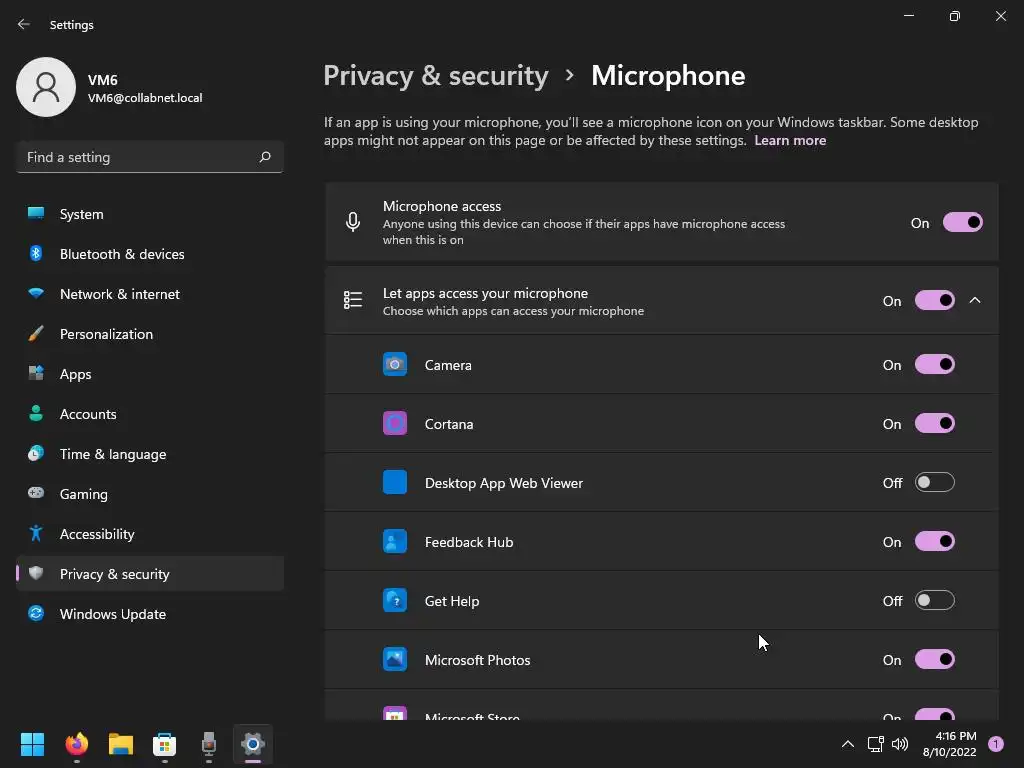
Task: Click the Camera app icon
Action: pos(395,364)
